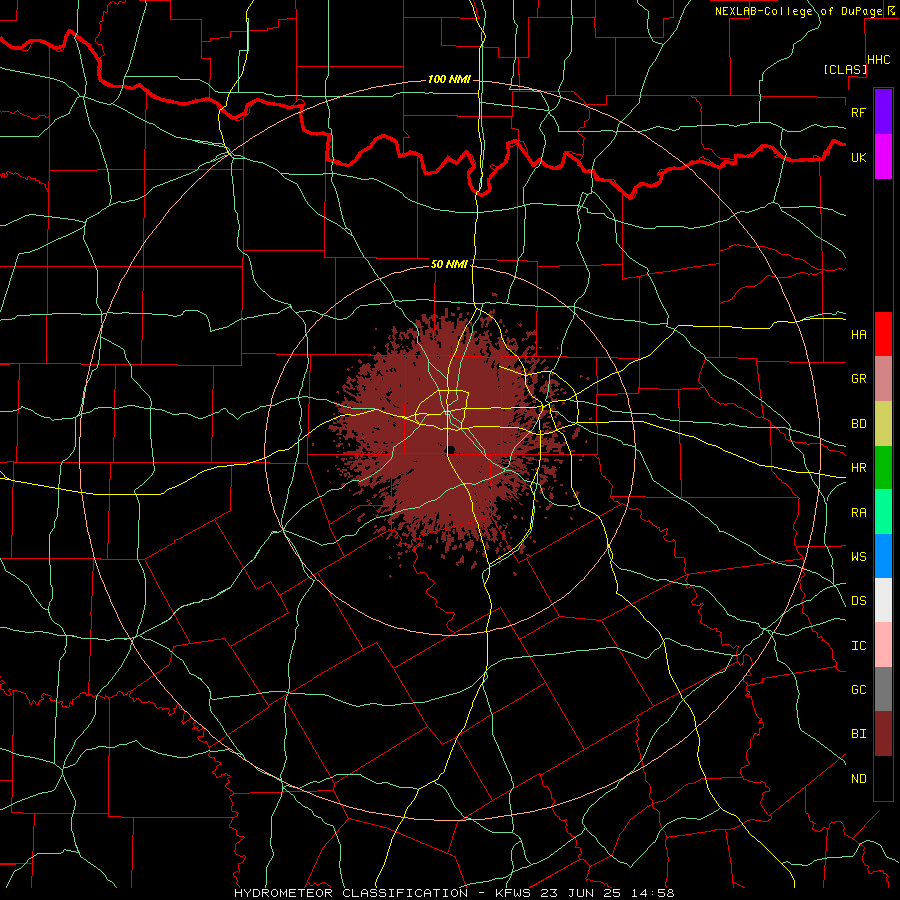The width and height of the screenshot is (900, 900).
Task: Click the HHC product label
Action: [x=879, y=60]
